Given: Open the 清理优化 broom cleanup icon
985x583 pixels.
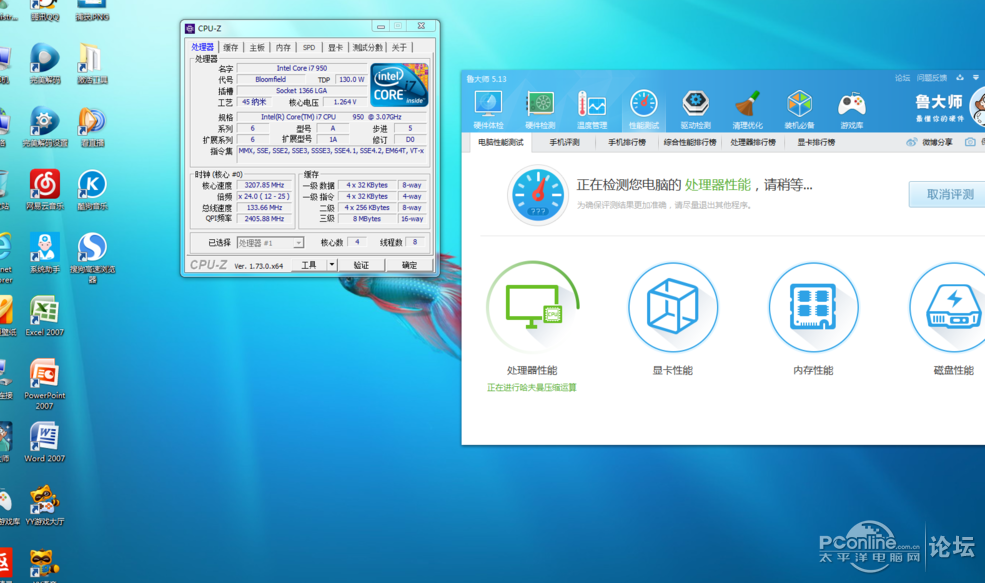Looking at the screenshot, I should 748,109.
